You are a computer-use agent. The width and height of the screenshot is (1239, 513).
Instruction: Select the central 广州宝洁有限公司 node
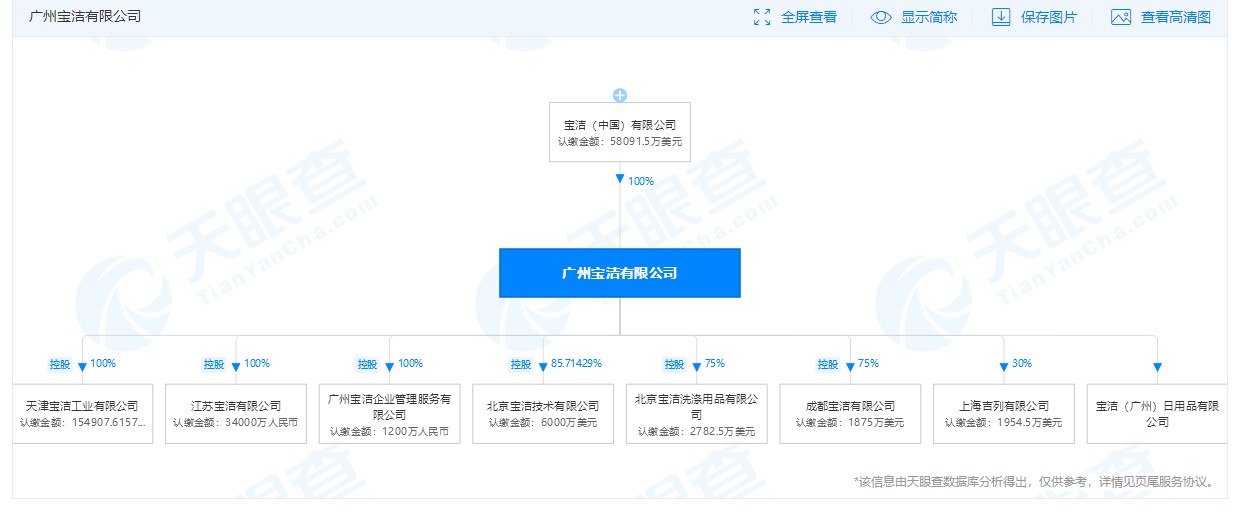pyautogui.click(x=620, y=273)
